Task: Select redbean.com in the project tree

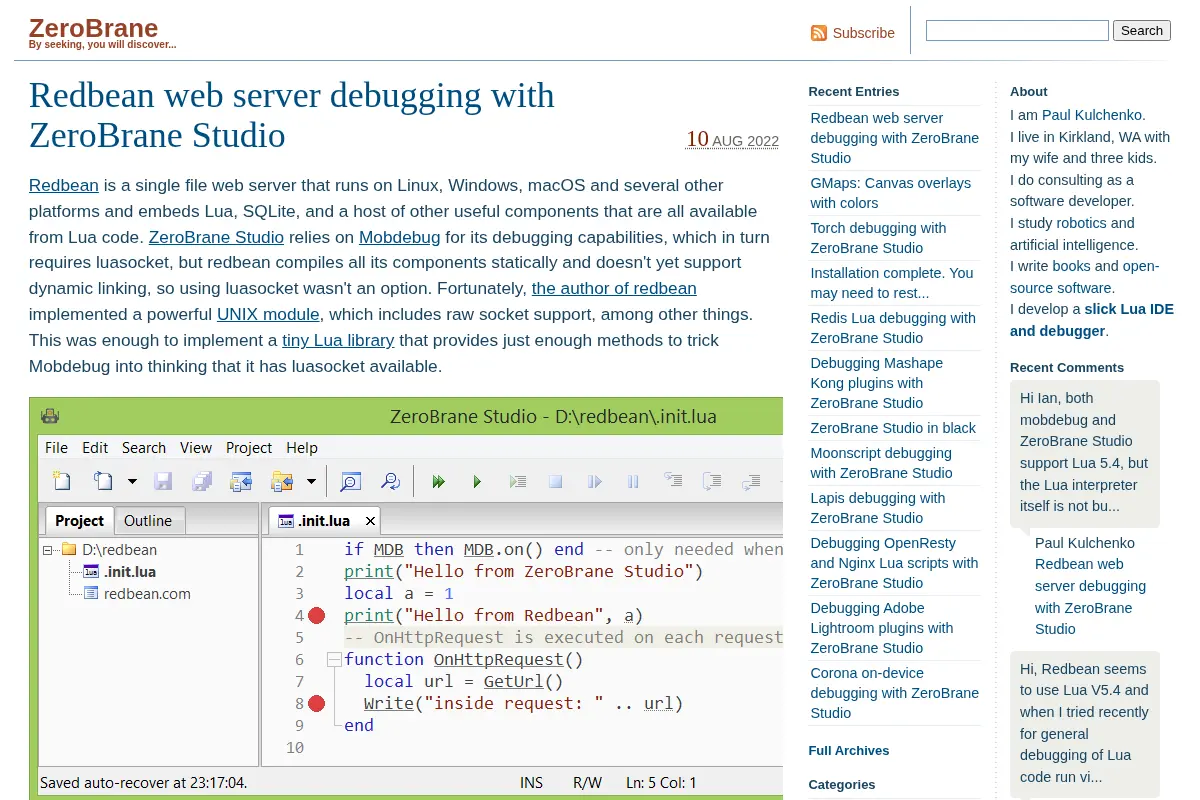Action: point(147,594)
